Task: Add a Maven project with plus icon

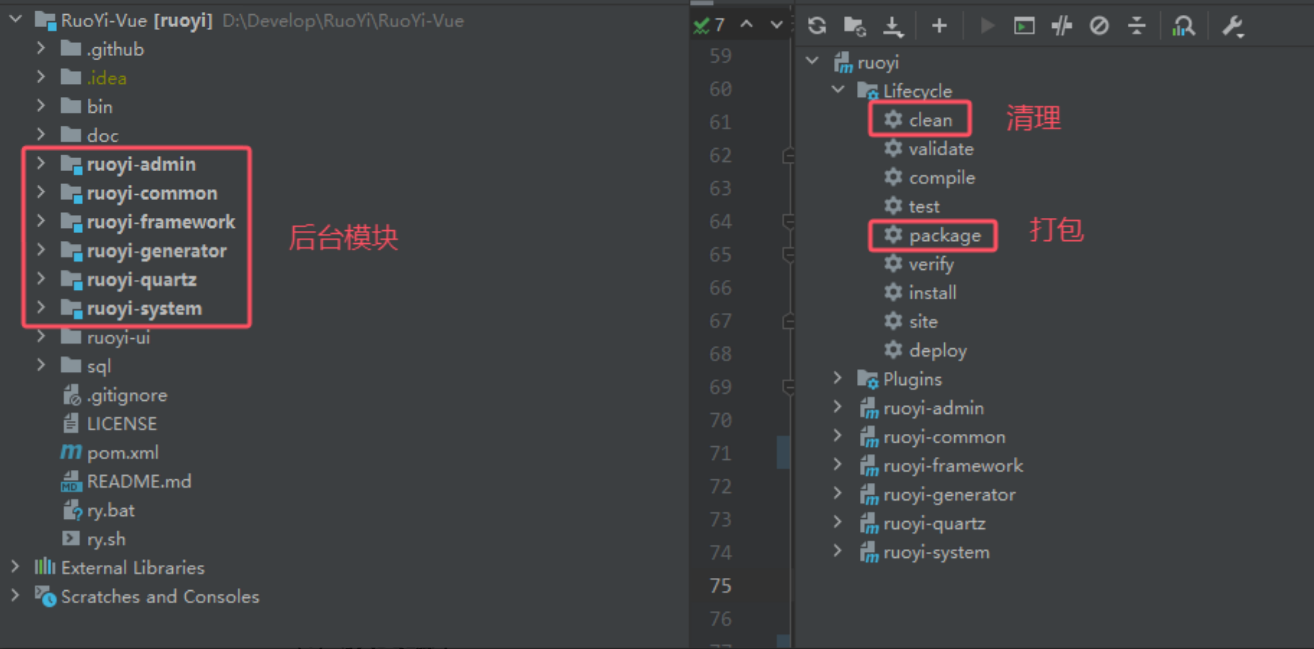Action: click(939, 26)
